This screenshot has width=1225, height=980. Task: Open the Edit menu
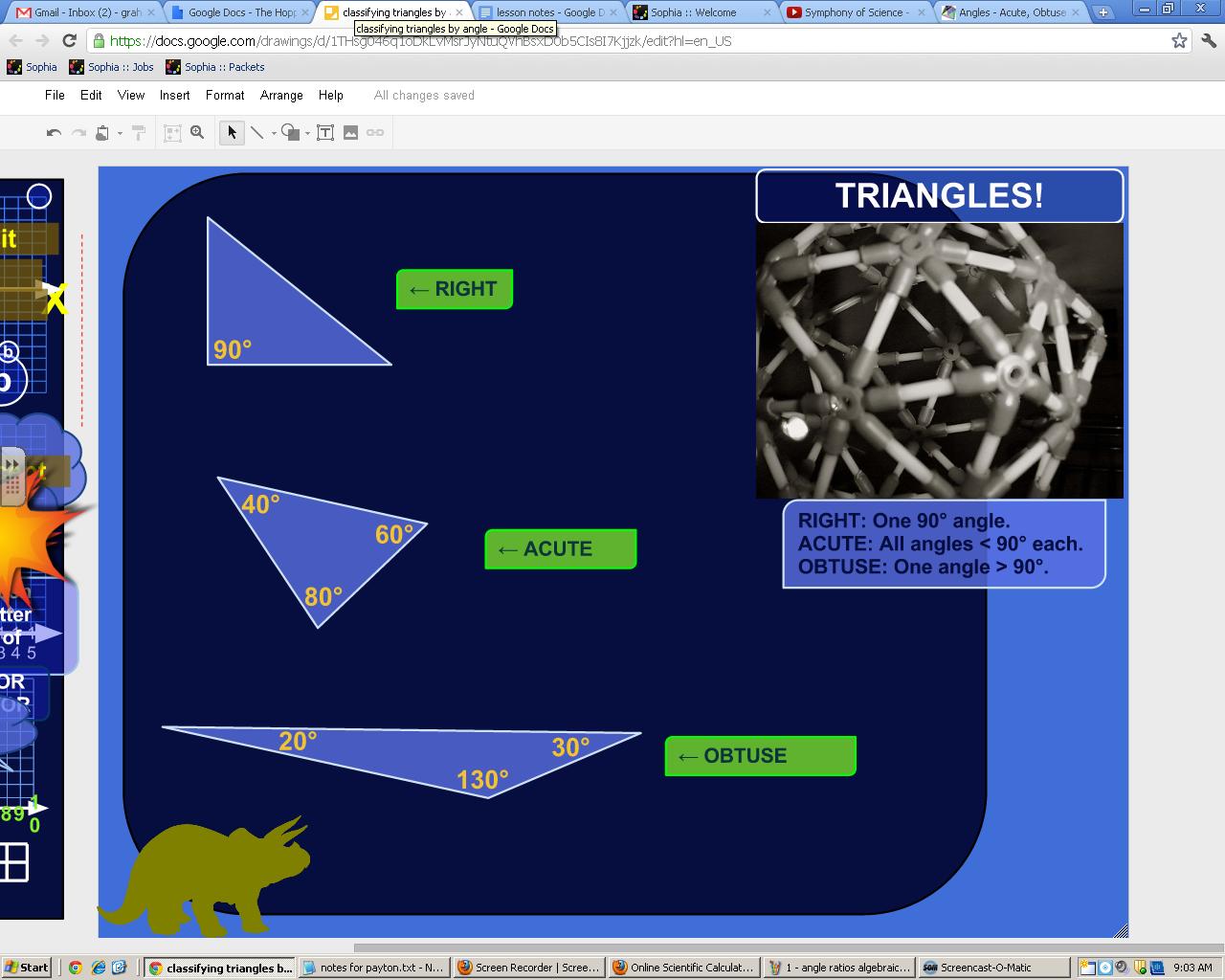coord(91,96)
